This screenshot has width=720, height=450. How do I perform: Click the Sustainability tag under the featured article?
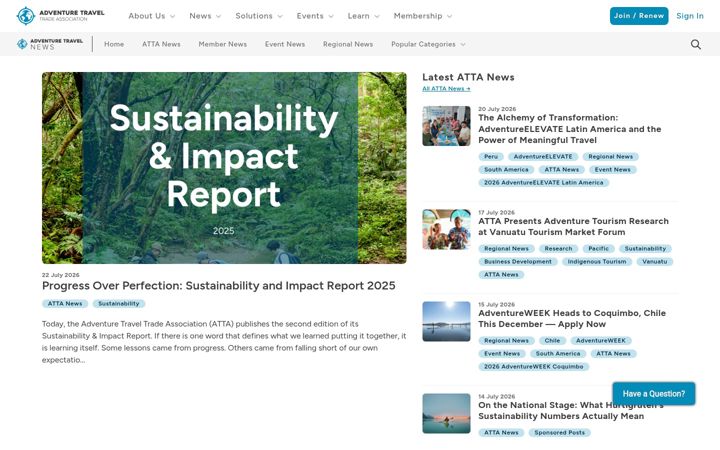pos(118,304)
